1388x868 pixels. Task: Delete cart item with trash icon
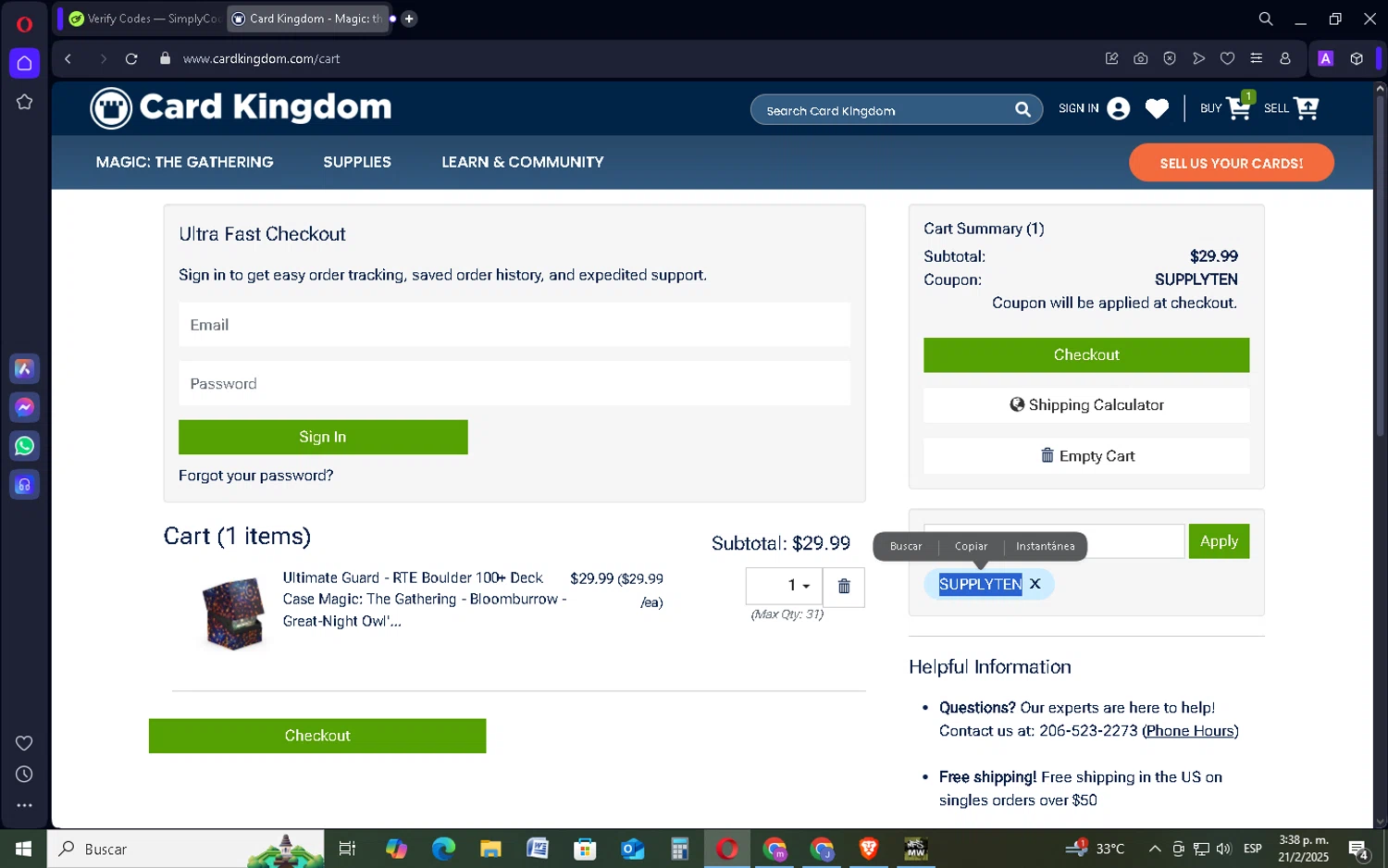click(x=844, y=587)
